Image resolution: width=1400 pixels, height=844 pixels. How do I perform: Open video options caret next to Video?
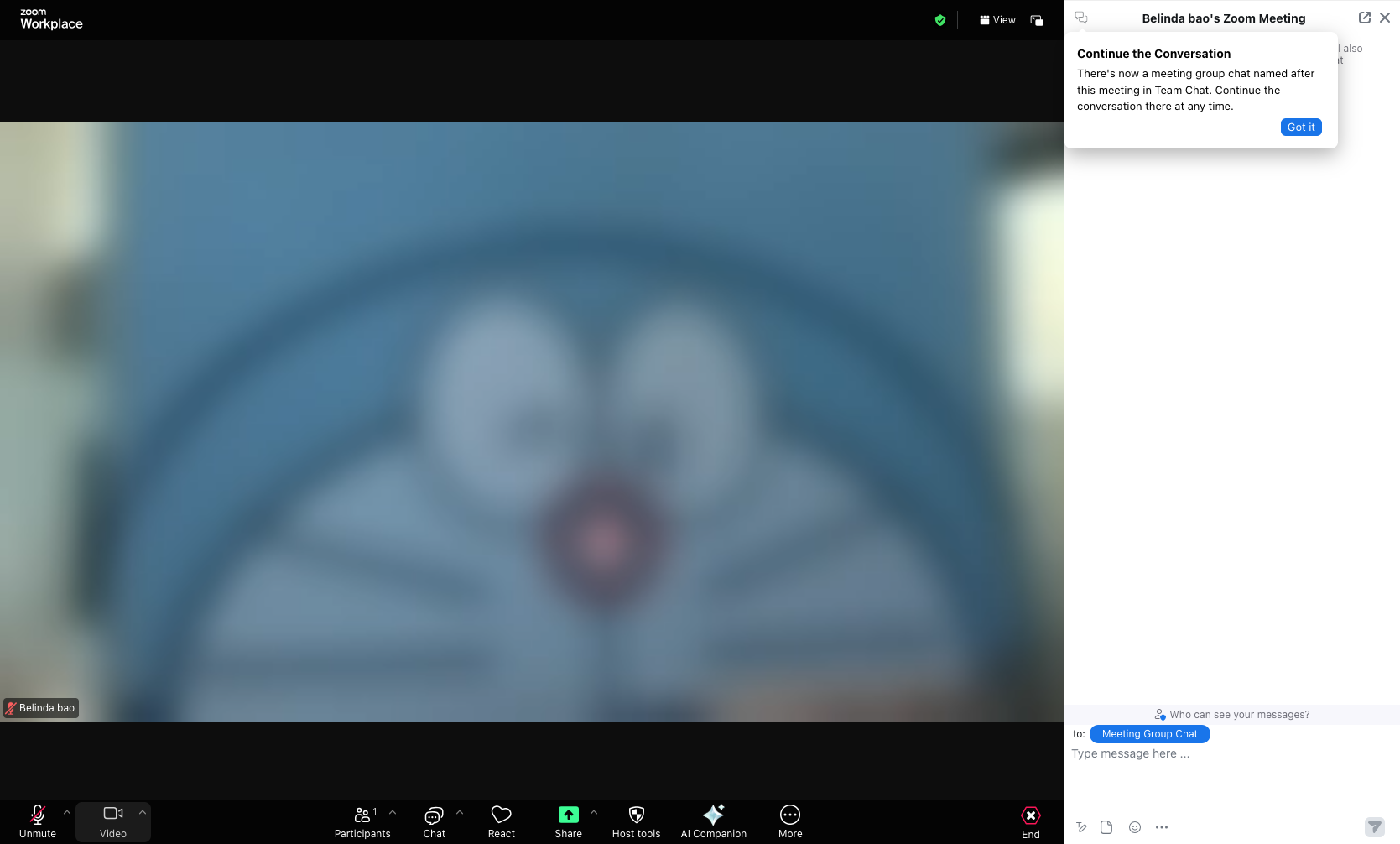143,812
